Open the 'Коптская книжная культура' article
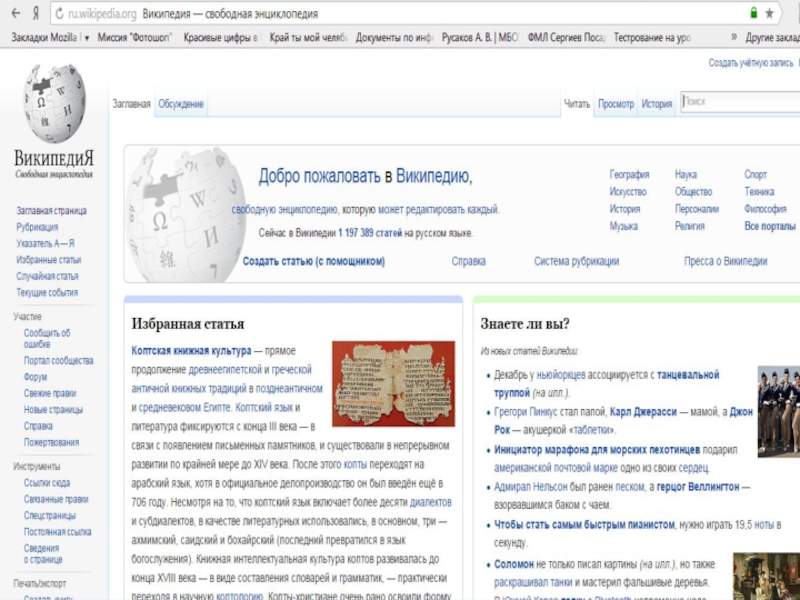Screen dimensions: 800x600 click(191, 351)
